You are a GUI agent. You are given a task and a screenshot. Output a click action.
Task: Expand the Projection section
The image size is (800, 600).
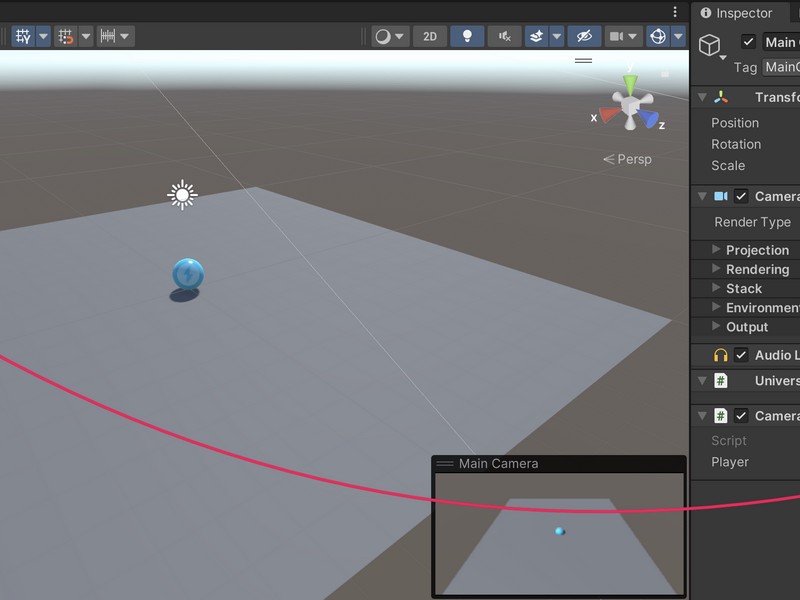click(x=716, y=250)
